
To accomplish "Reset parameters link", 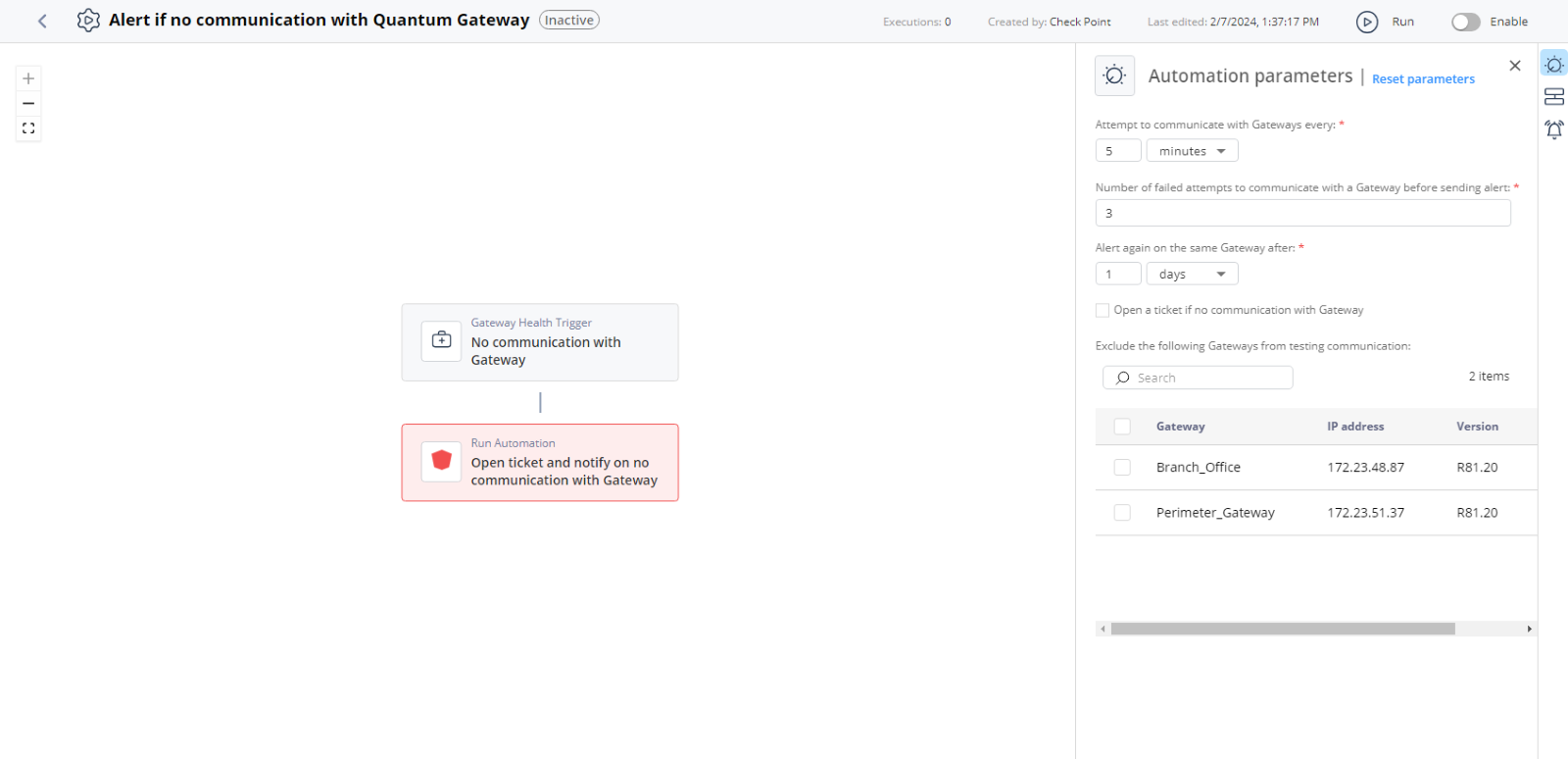I will point(1423,79).
